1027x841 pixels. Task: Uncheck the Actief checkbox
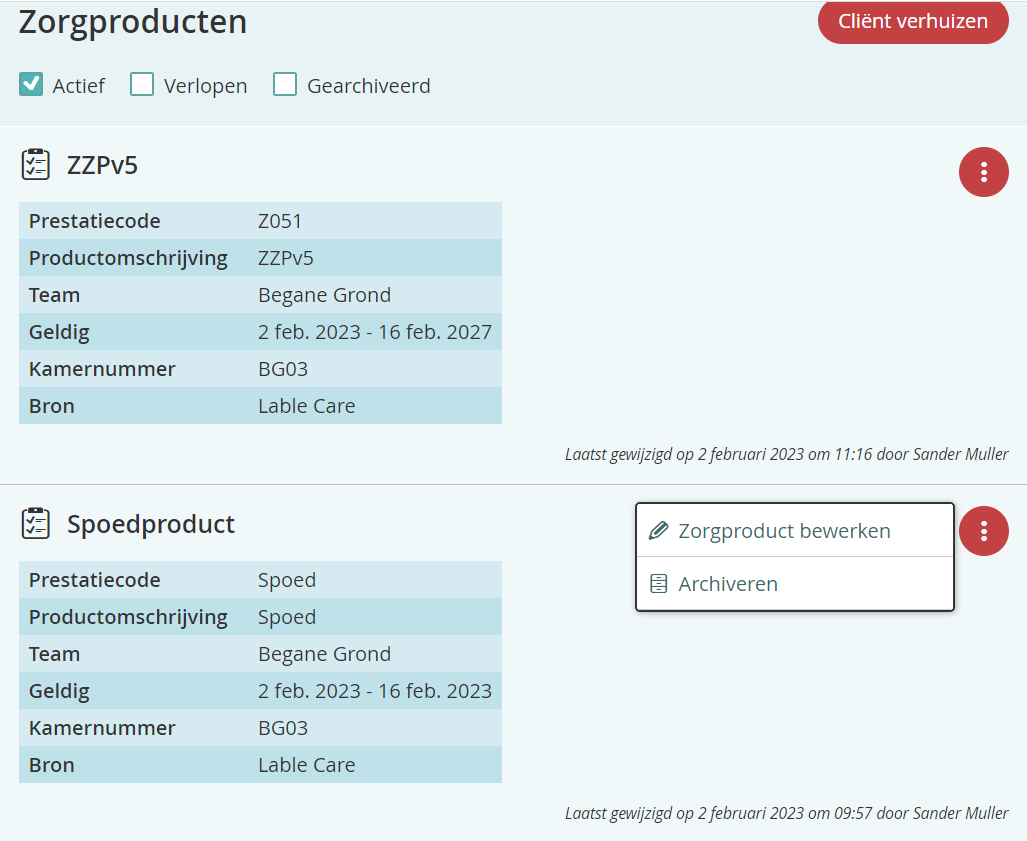31,85
